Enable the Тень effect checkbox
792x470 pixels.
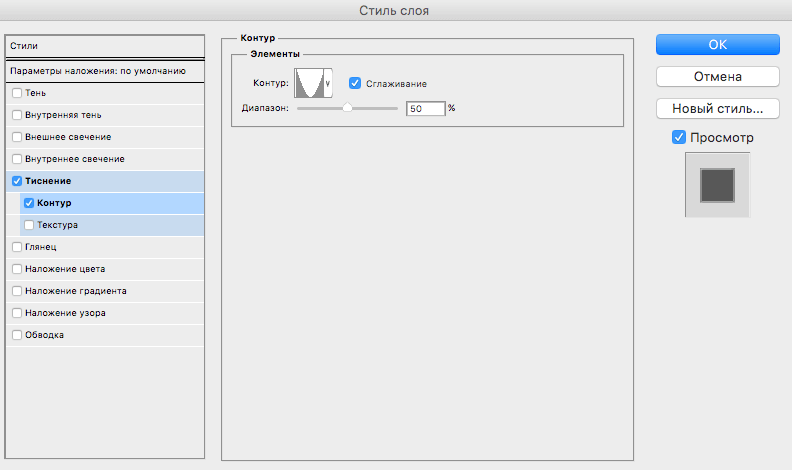[x=16, y=93]
